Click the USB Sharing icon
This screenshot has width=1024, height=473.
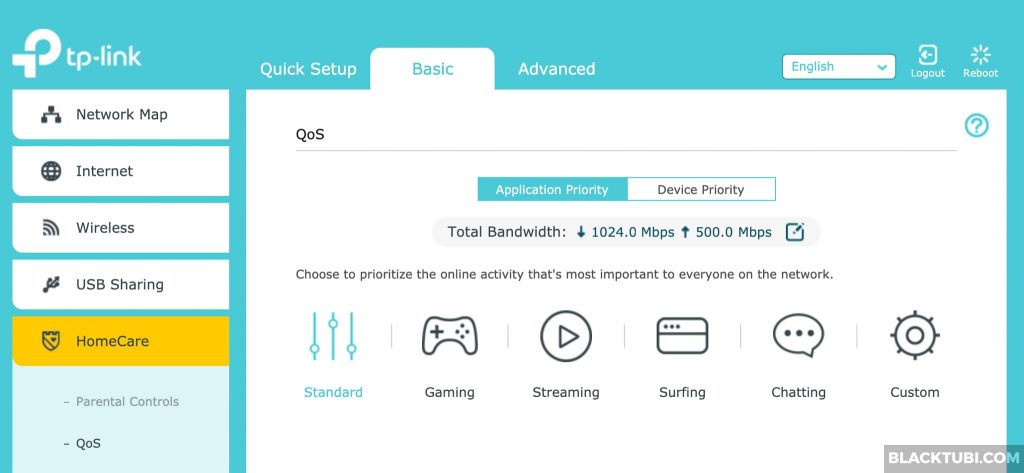[51, 285]
